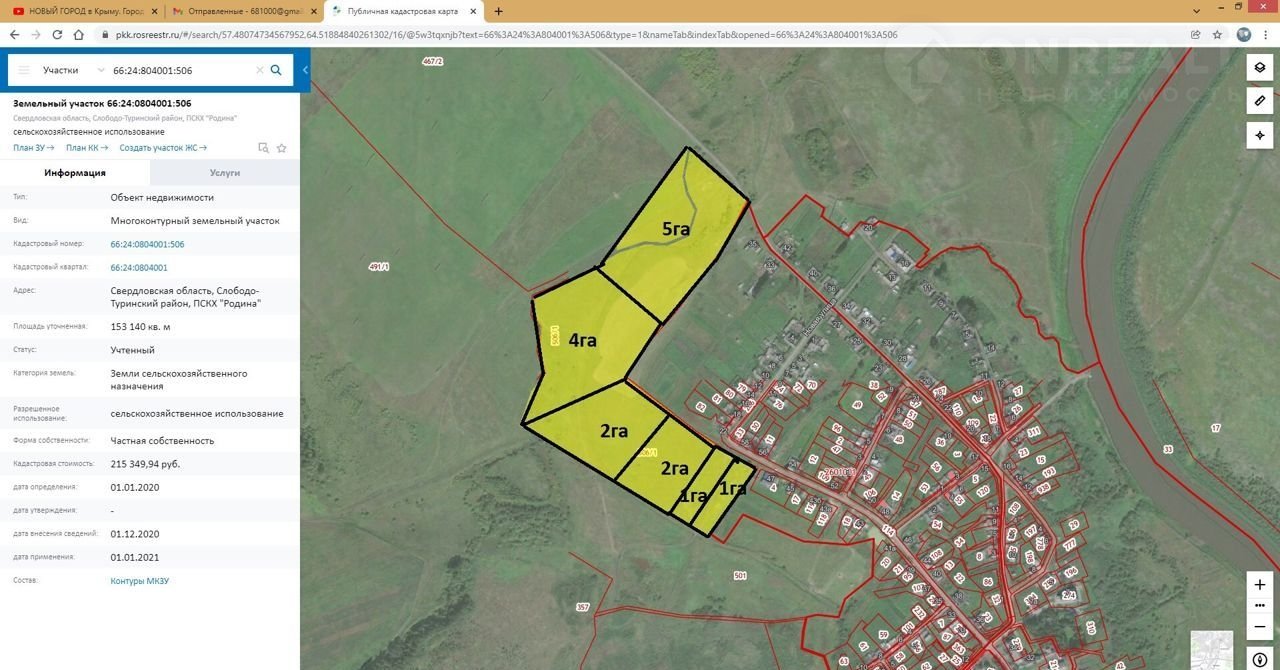Add the parcel to favorites with star

tap(282, 148)
